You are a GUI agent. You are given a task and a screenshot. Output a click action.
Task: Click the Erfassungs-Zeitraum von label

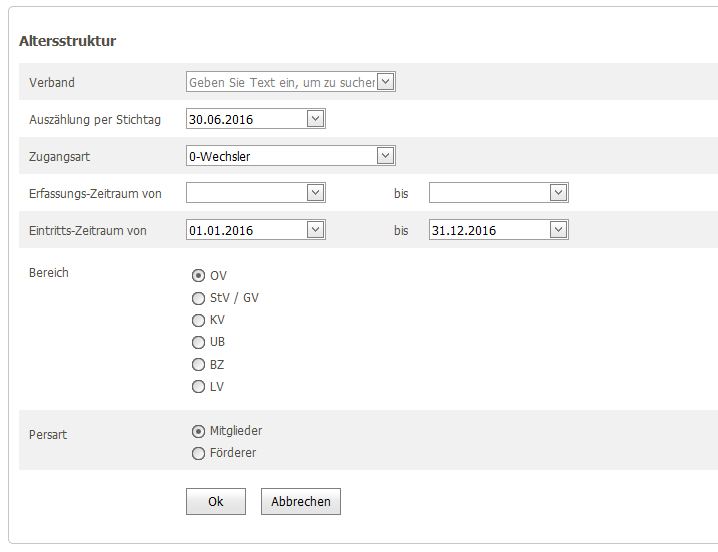(x=95, y=194)
